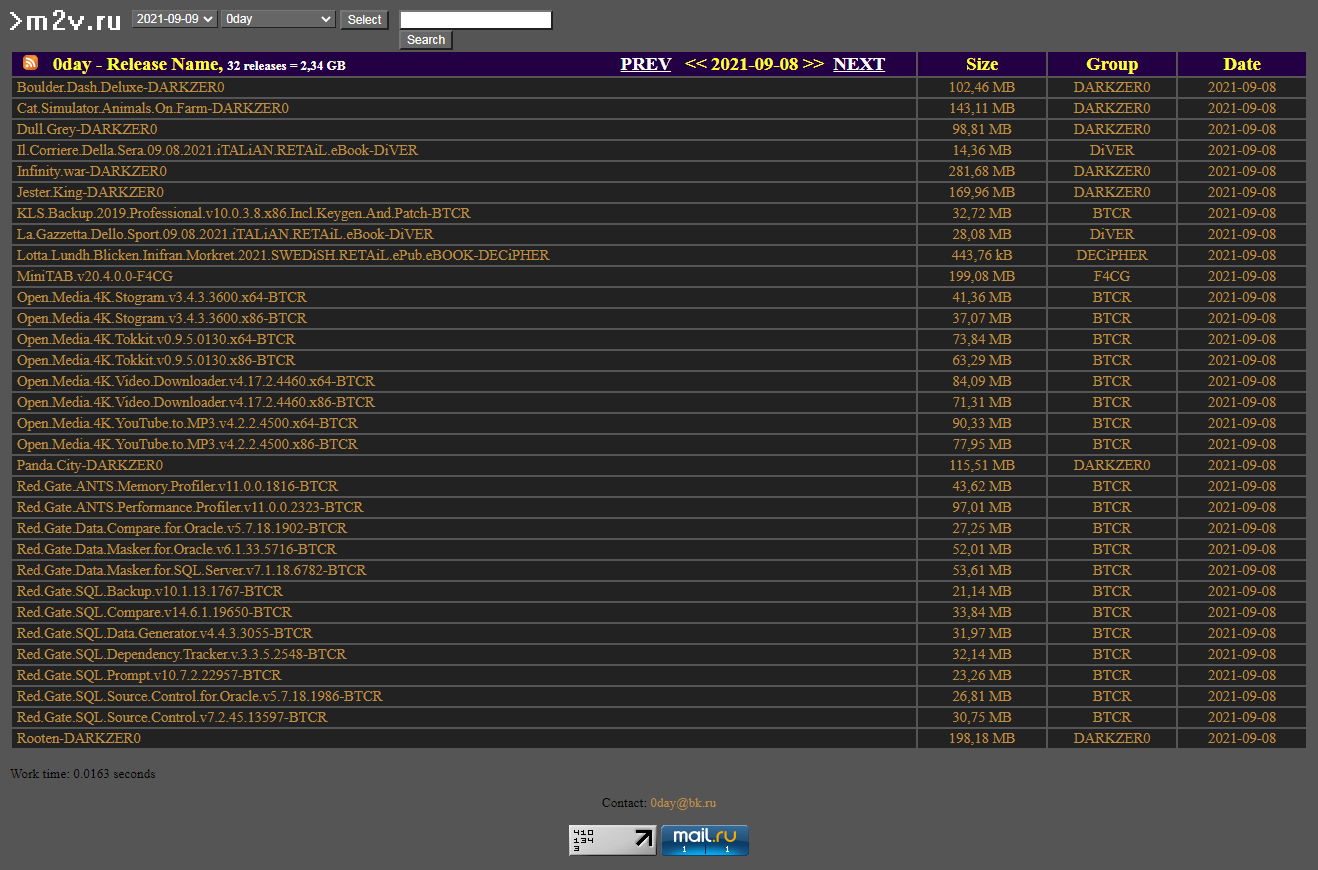Click the Search button
The height and width of the screenshot is (870, 1318).
[x=426, y=40]
